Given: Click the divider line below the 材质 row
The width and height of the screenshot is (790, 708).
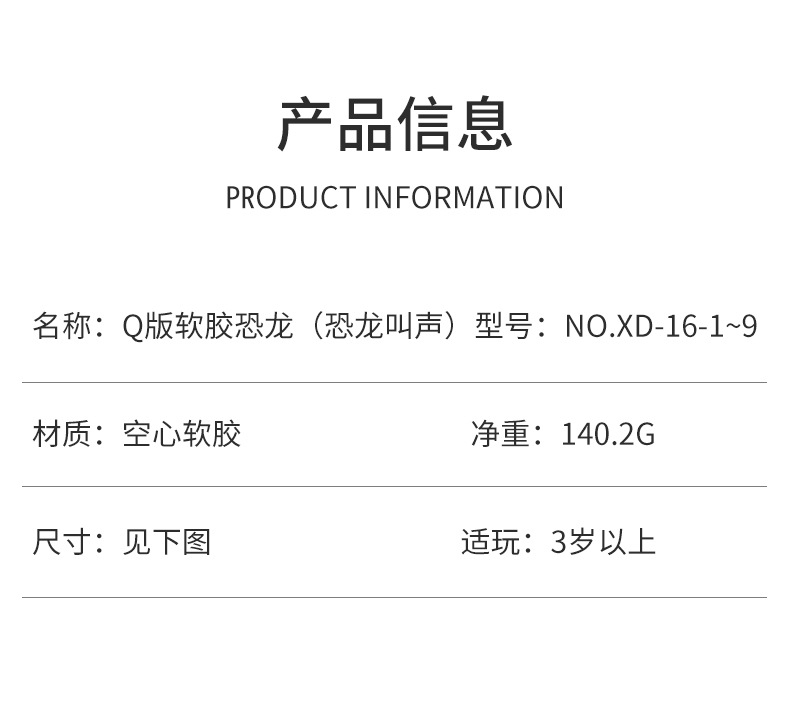Looking at the screenshot, I should coord(394,486).
